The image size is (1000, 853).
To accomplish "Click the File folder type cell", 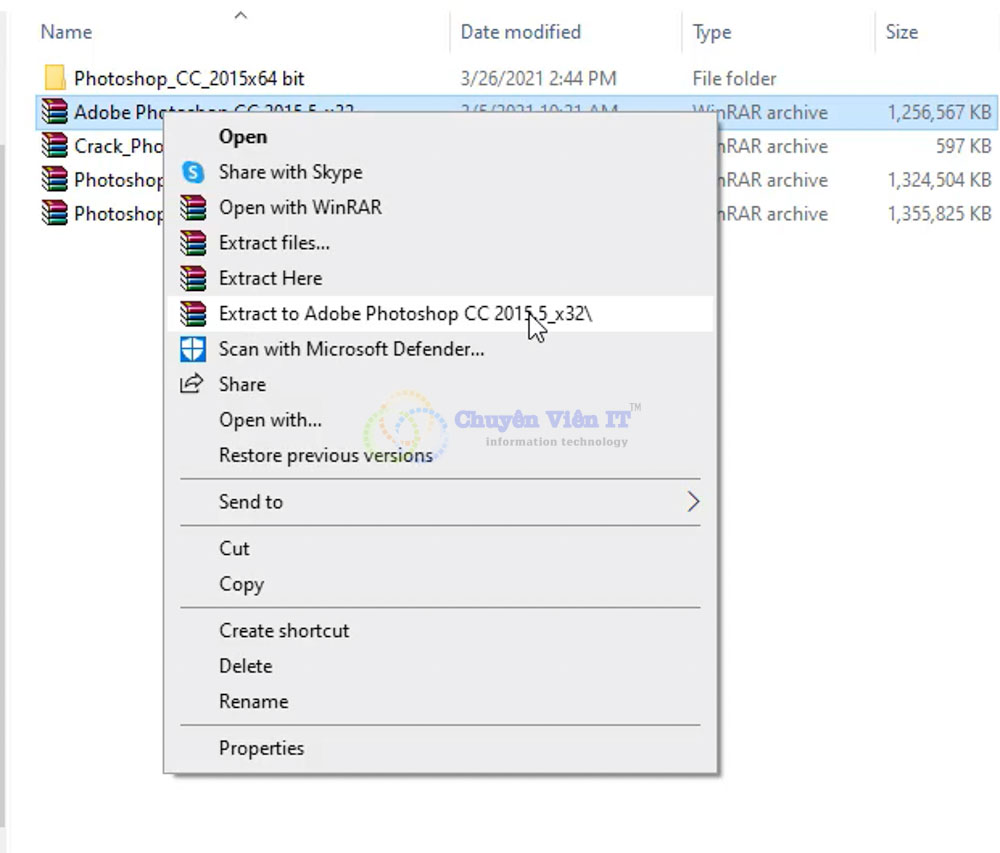I will click(x=735, y=78).
